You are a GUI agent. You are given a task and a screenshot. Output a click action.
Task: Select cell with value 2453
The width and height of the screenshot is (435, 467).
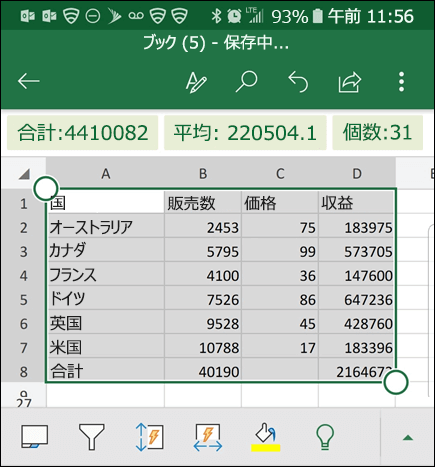203,226
